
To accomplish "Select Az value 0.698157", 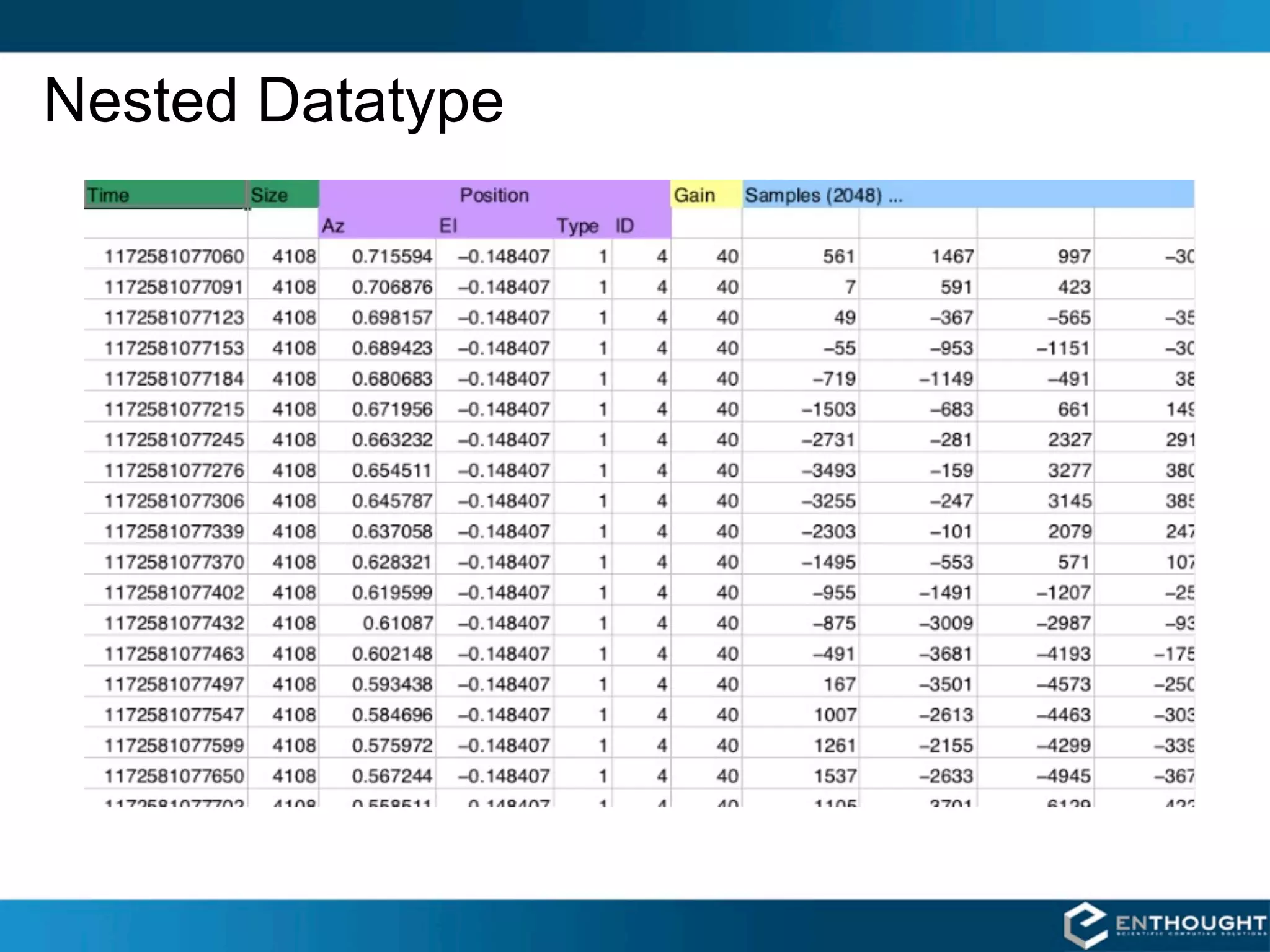I will (392, 317).
